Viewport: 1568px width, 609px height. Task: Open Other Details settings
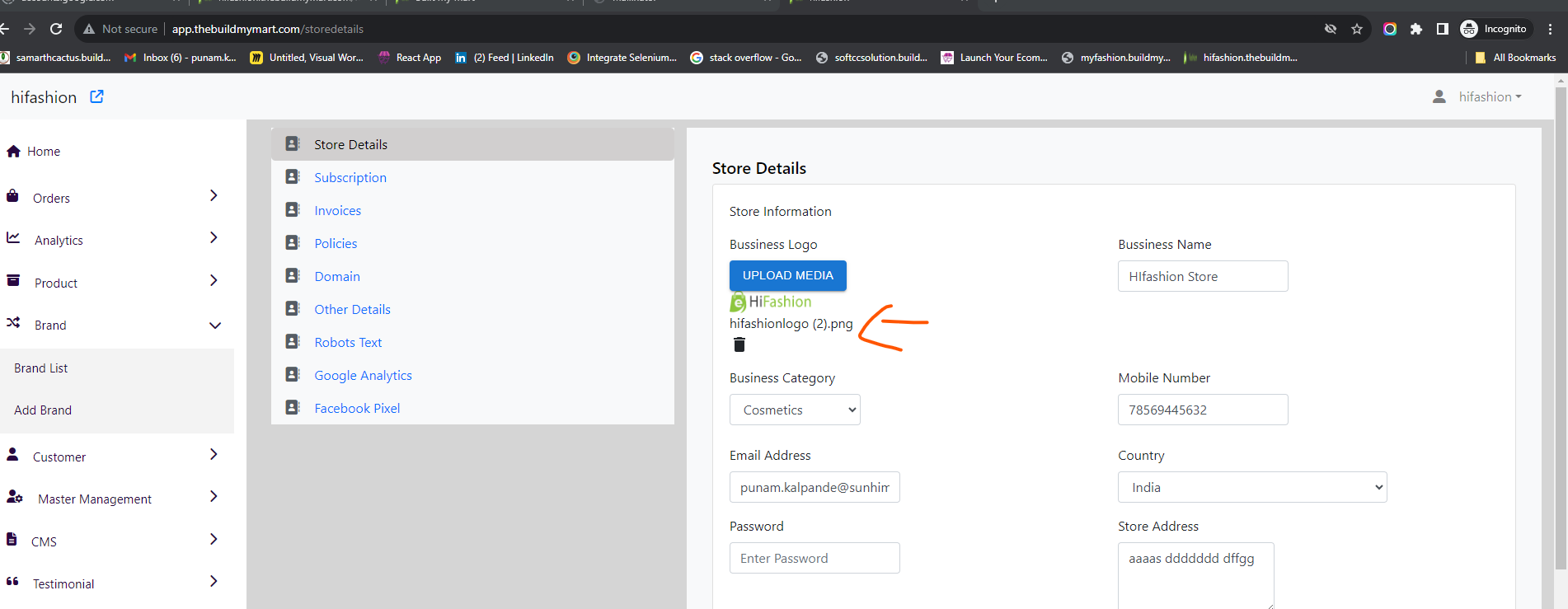(352, 309)
